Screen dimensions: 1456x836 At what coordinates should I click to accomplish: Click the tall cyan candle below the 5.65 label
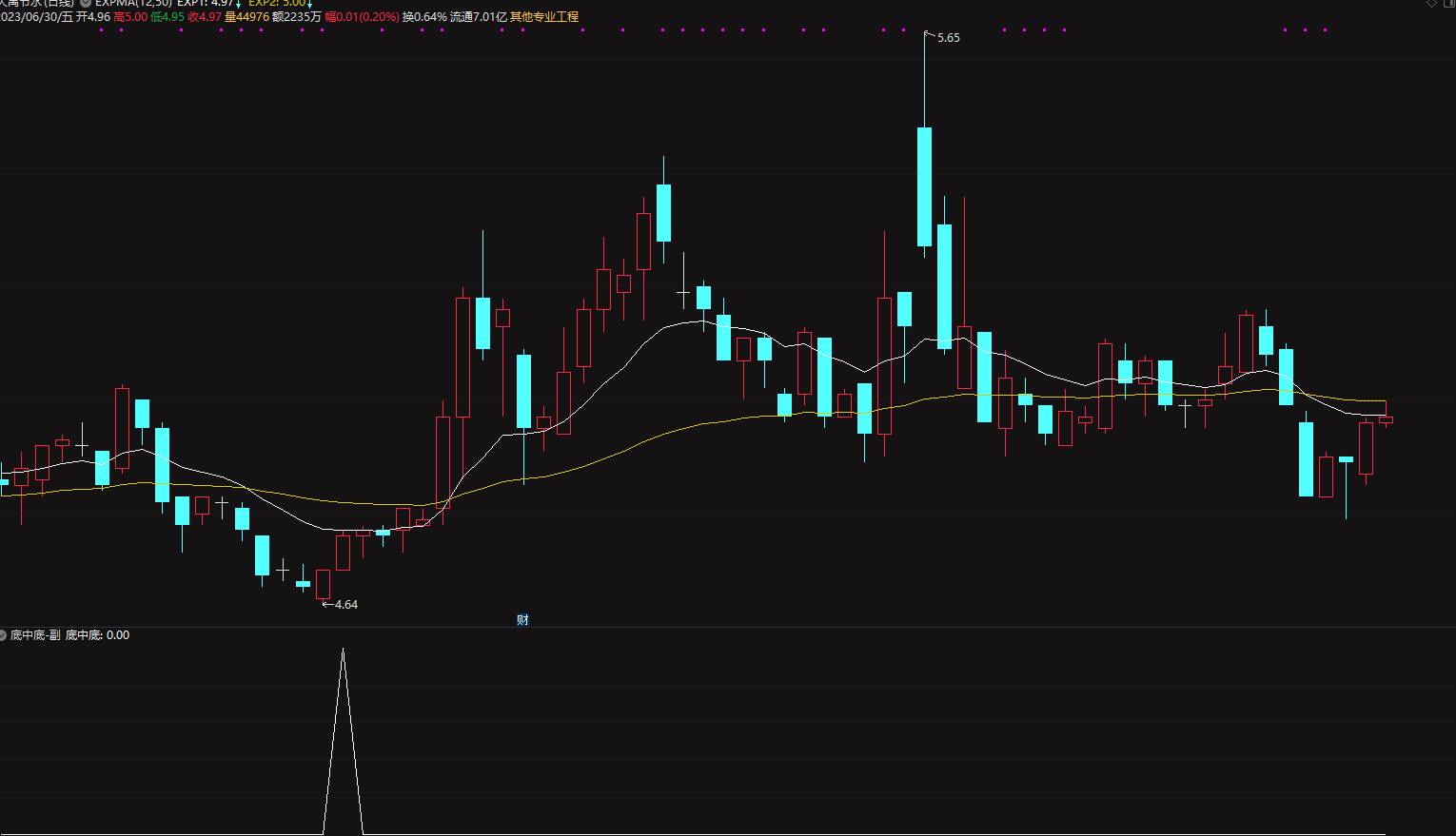(x=924, y=186)
